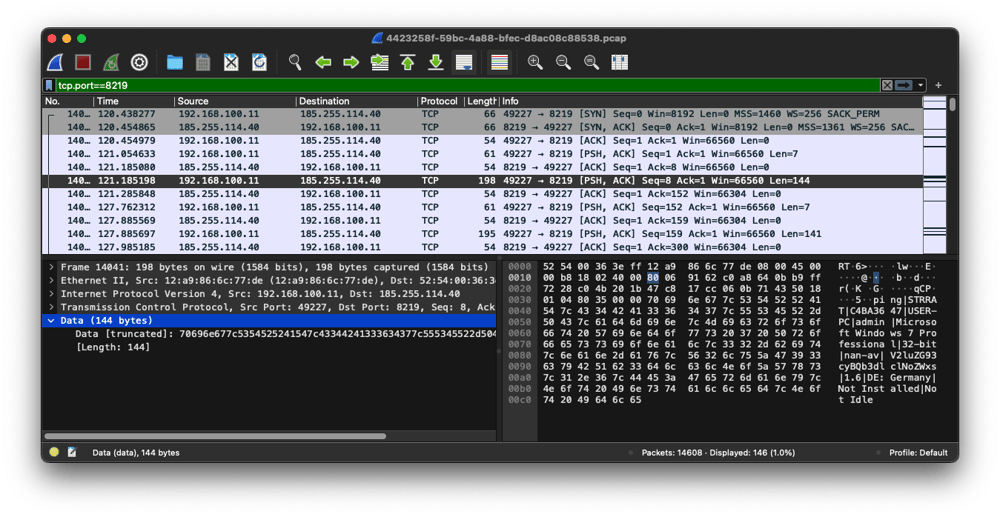Apply the display filter arrow button
The image size is (1000, 517).
[x=904, y=86]
